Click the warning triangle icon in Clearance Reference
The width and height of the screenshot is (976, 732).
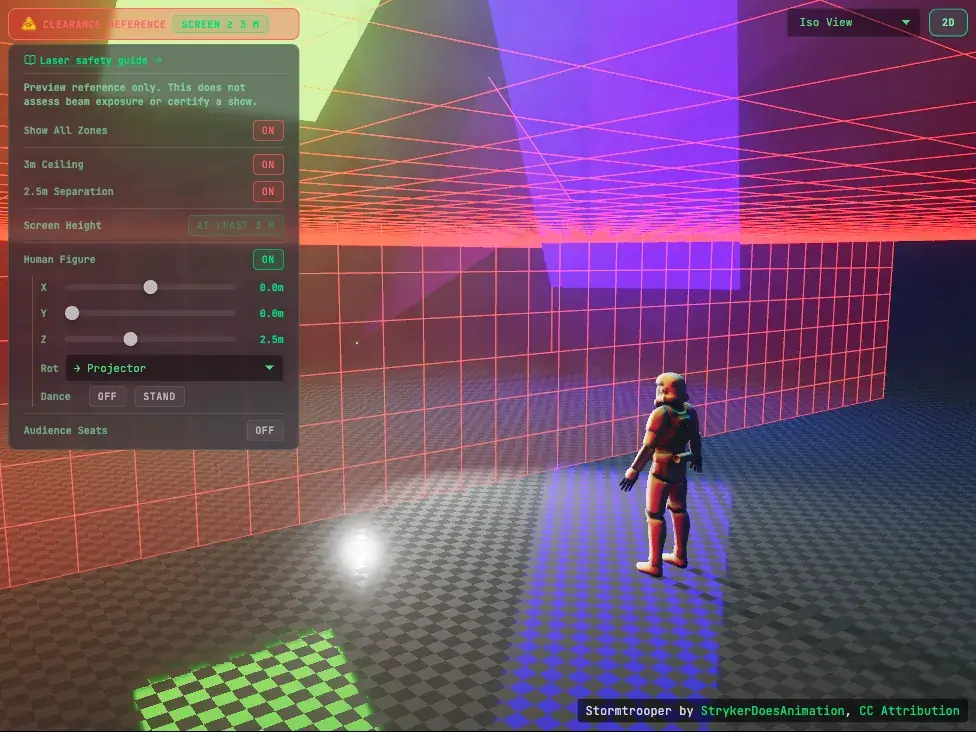pos(29,24)
